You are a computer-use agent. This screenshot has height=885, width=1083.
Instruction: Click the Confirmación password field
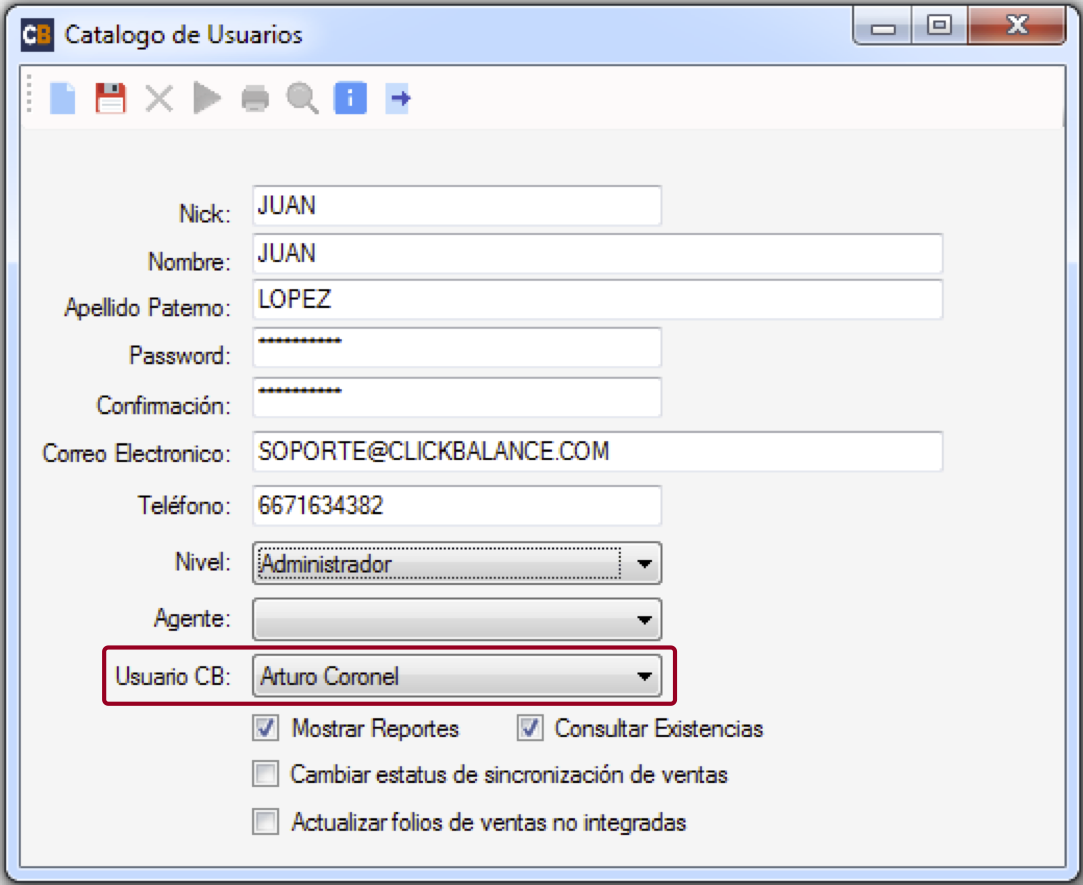457,397
